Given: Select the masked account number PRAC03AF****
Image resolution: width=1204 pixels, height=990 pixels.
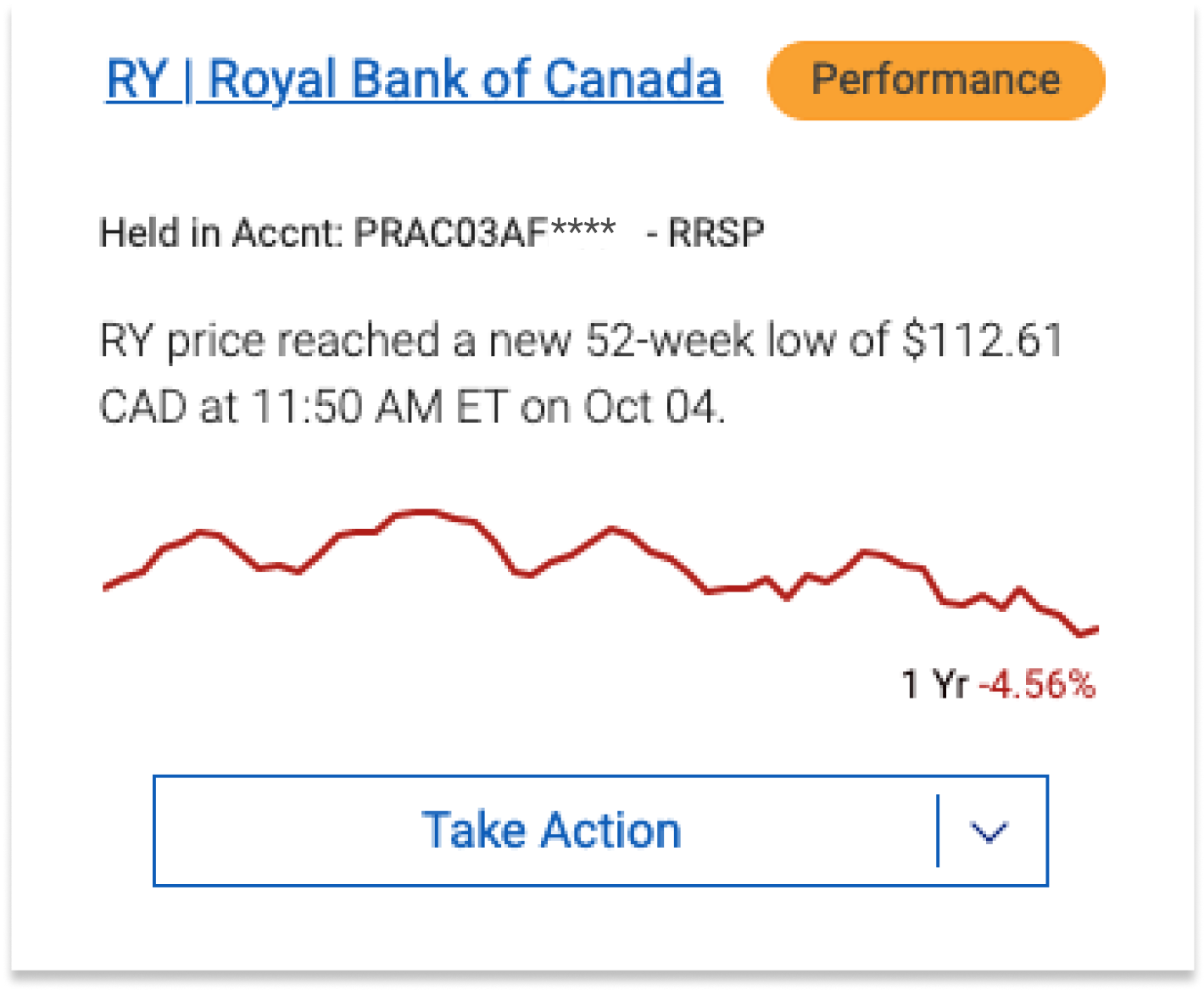Looking at the screenshot, I should pos(484,233).
